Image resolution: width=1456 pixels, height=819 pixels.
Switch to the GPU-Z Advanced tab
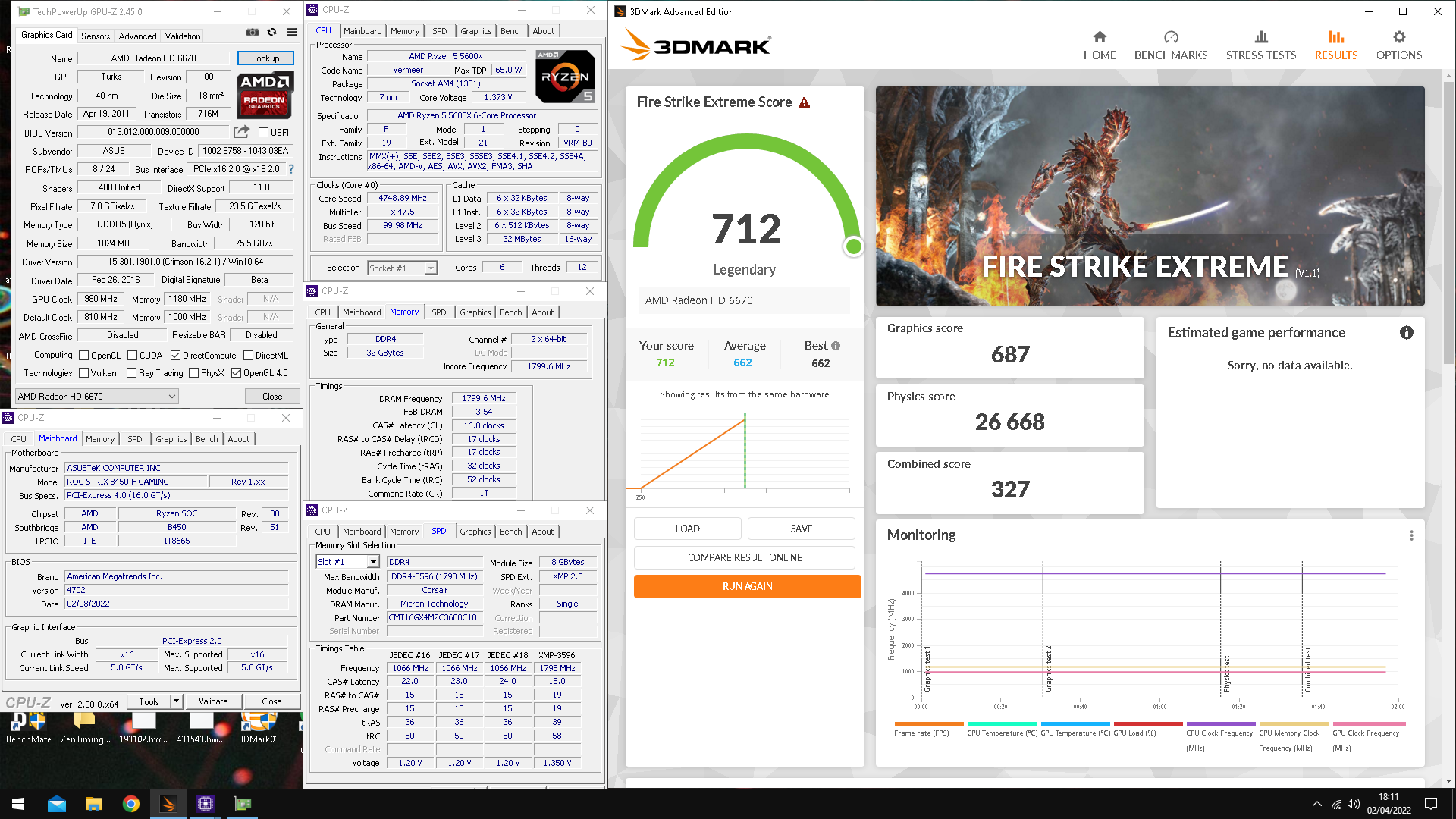137,36
